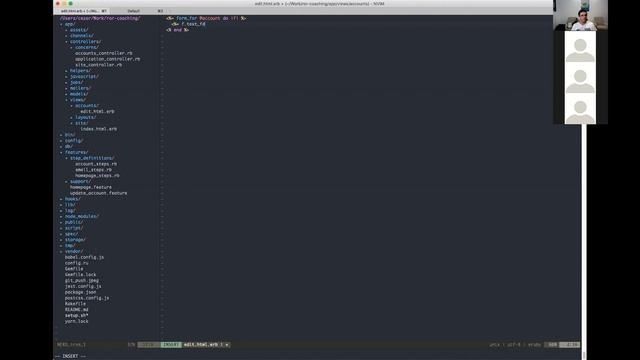The width and height of the screenshot is (640, 360).
Task: Click the project root path line
Action: tap(100, 18)
